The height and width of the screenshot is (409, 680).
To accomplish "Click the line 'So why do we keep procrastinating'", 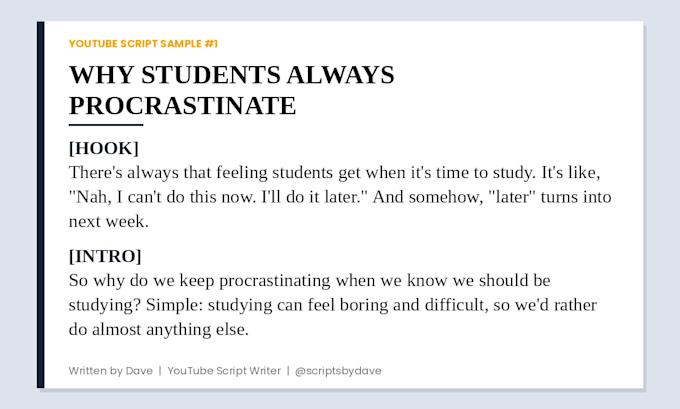I will (310, 281).
